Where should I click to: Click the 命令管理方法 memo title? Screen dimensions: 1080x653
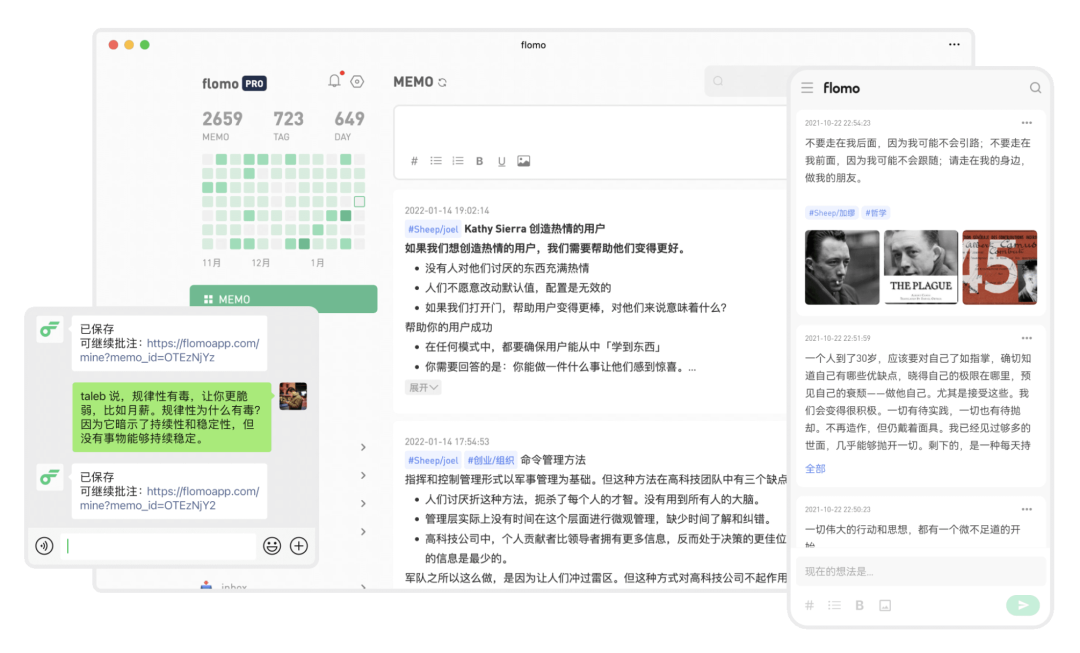point(553,460)
